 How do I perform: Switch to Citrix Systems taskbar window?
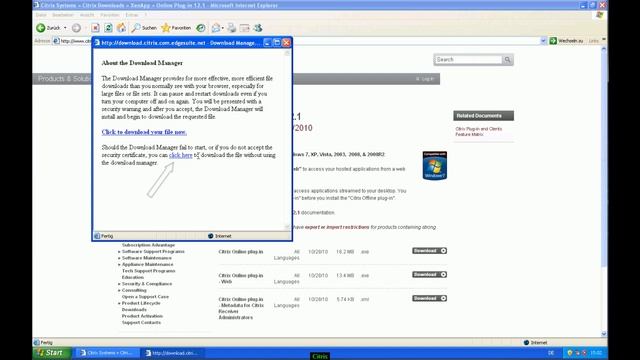(x=107, y=353)
